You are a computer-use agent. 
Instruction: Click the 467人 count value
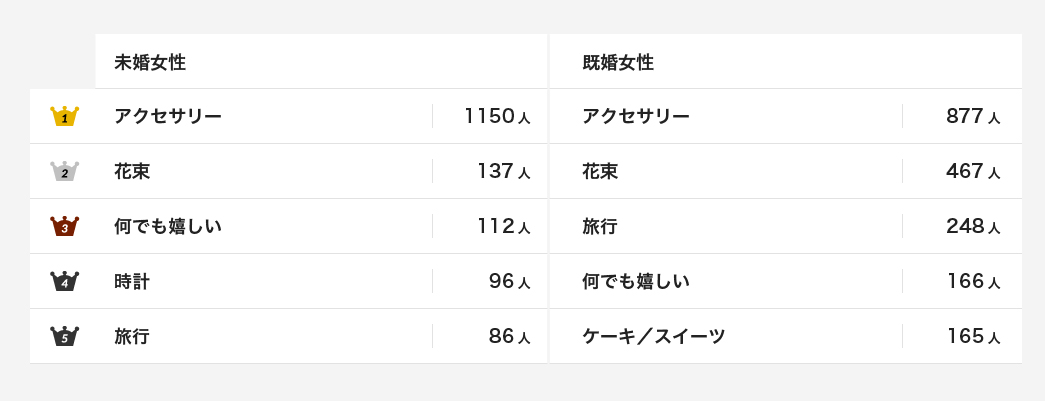tap(973, 171)
